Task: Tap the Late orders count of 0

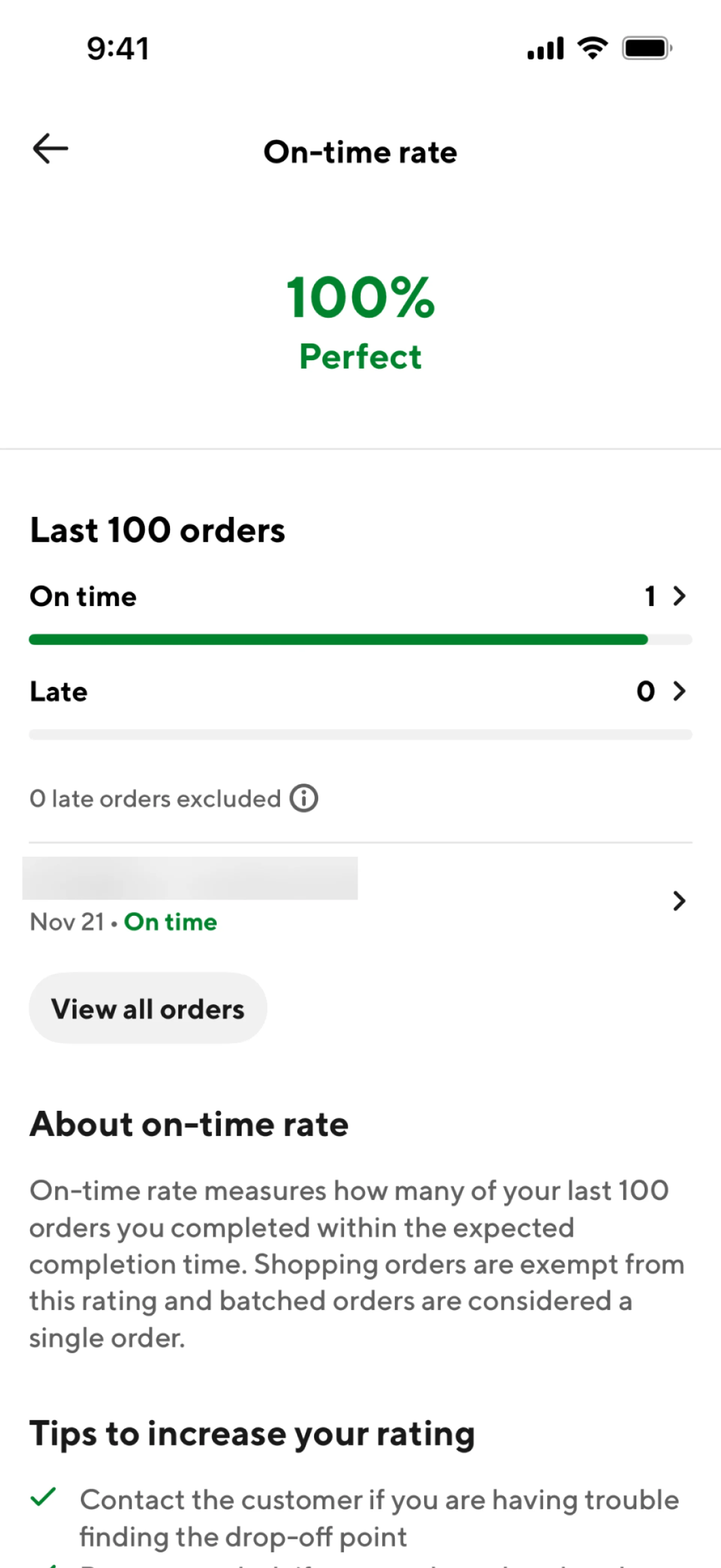Action: [646, 691]
